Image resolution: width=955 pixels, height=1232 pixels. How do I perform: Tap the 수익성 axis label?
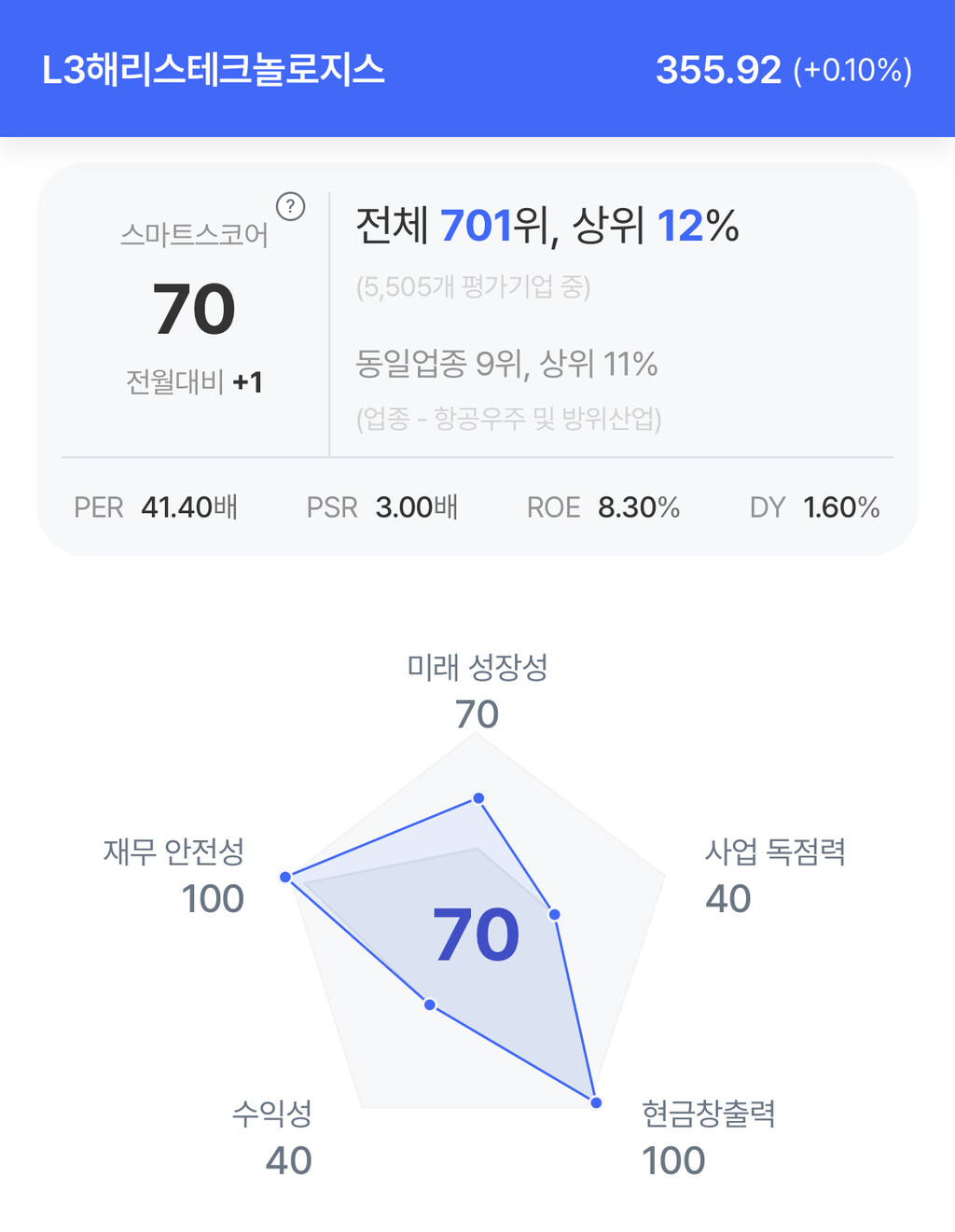pyautogui.click(x=272, y=1113)
